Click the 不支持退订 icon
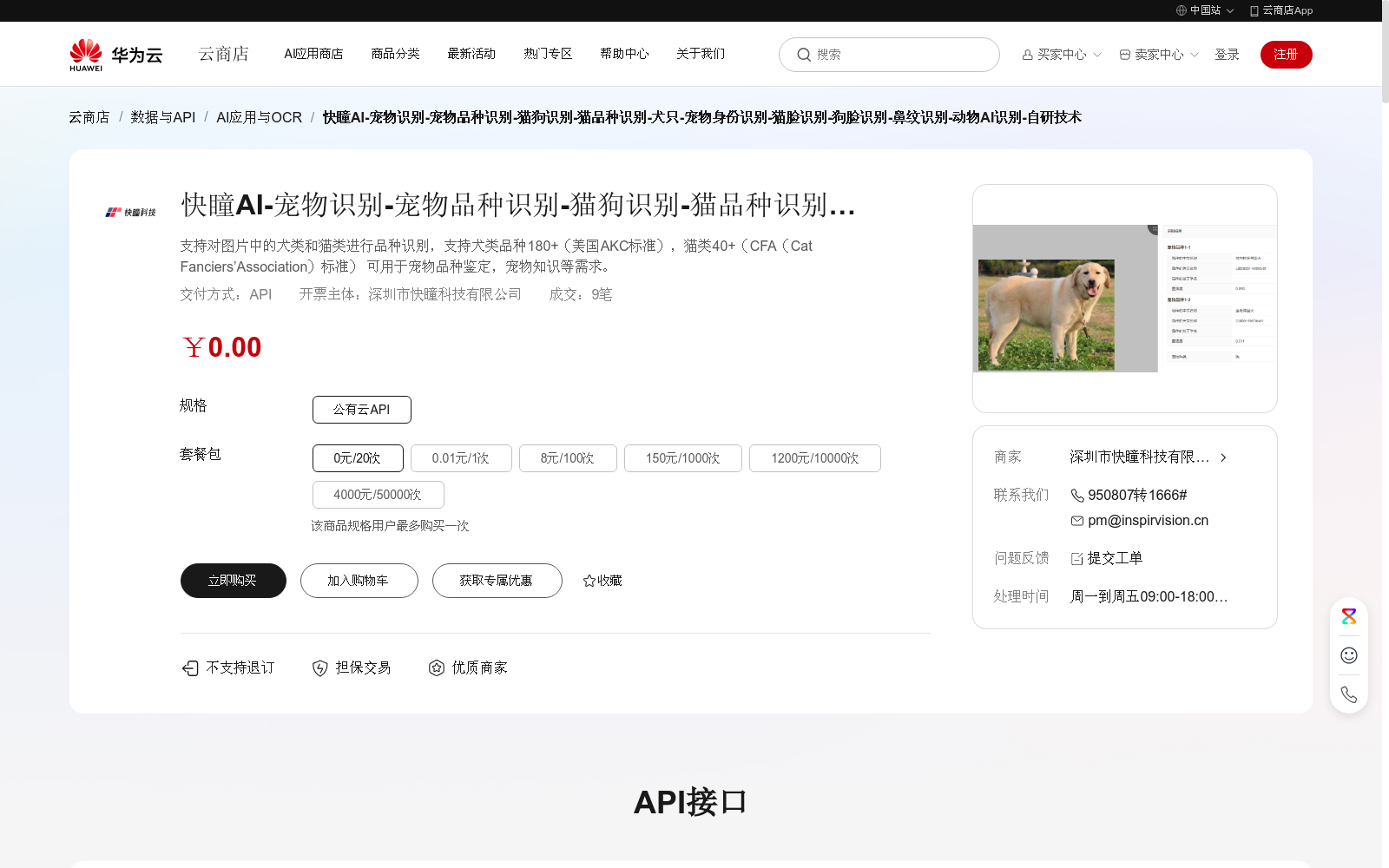 point(189,667)
